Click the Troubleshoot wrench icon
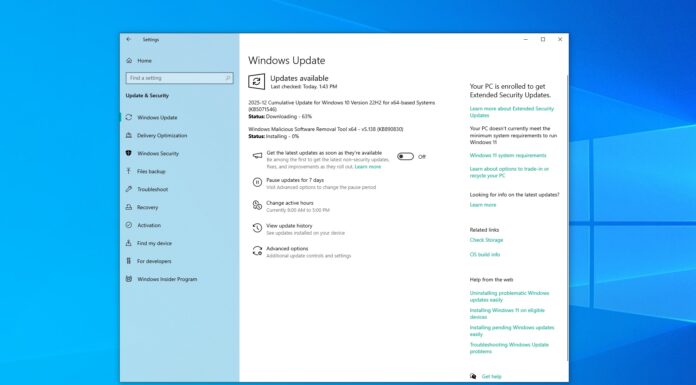 coord(129,189)
